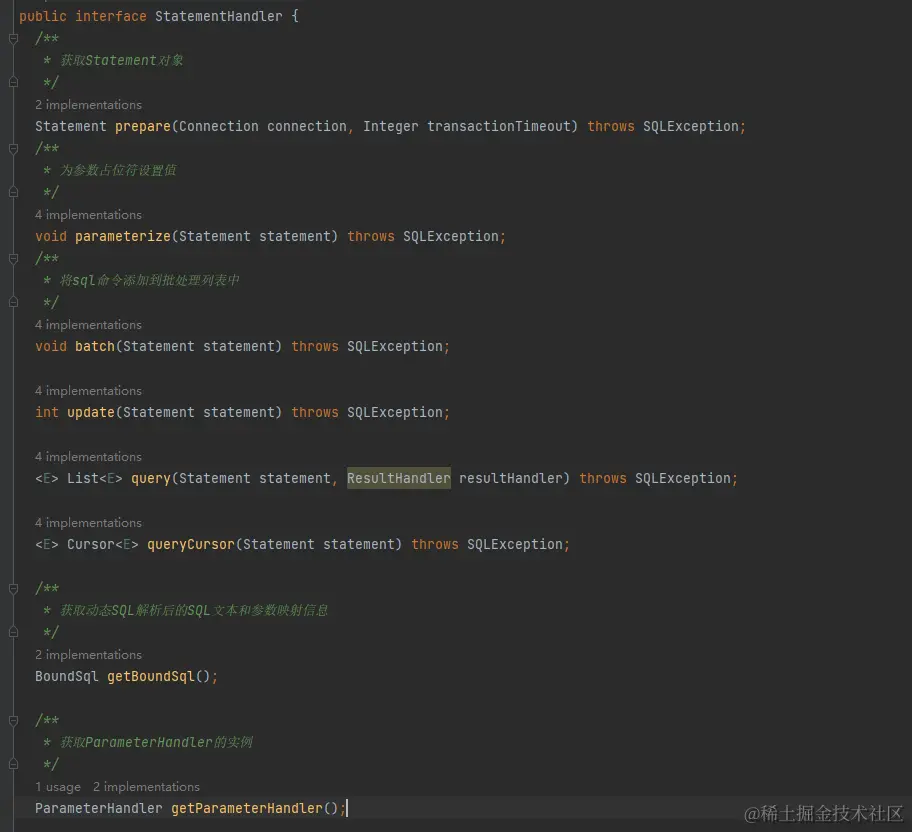Click the '1 usage' hint above getParameterHandler
This screenshot has width=912, height=832.
coord(58,787)
